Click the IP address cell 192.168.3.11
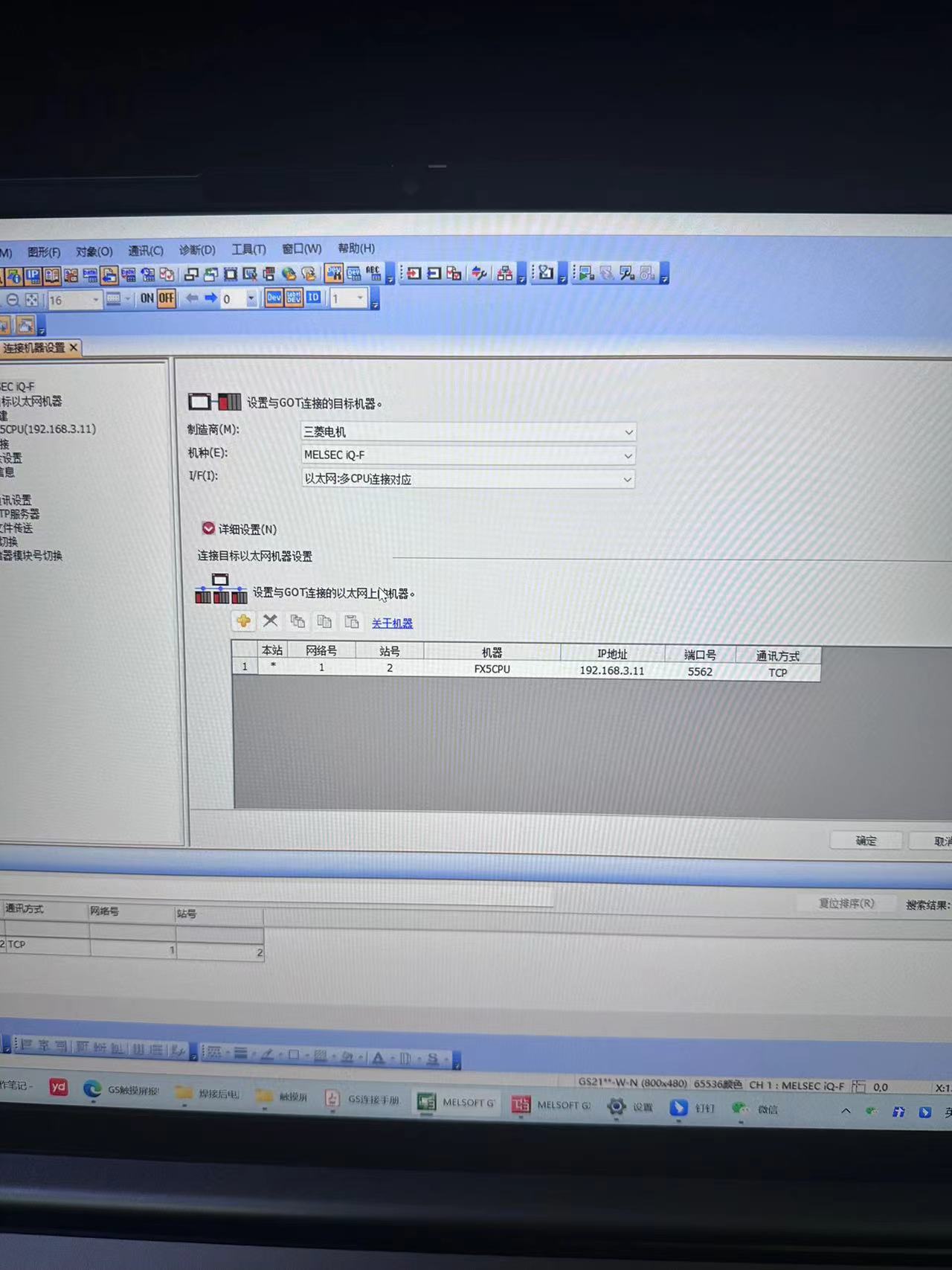Image resolution: width=952 pixels, height=1270 pixels. (611, 670)
